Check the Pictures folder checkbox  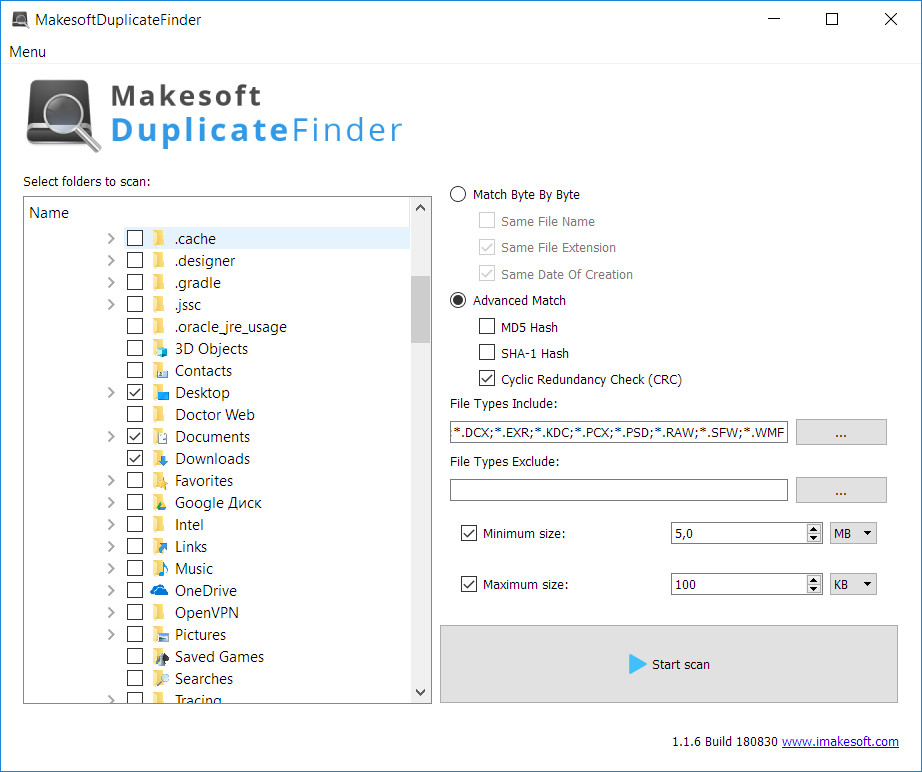(x=135, y=634)
